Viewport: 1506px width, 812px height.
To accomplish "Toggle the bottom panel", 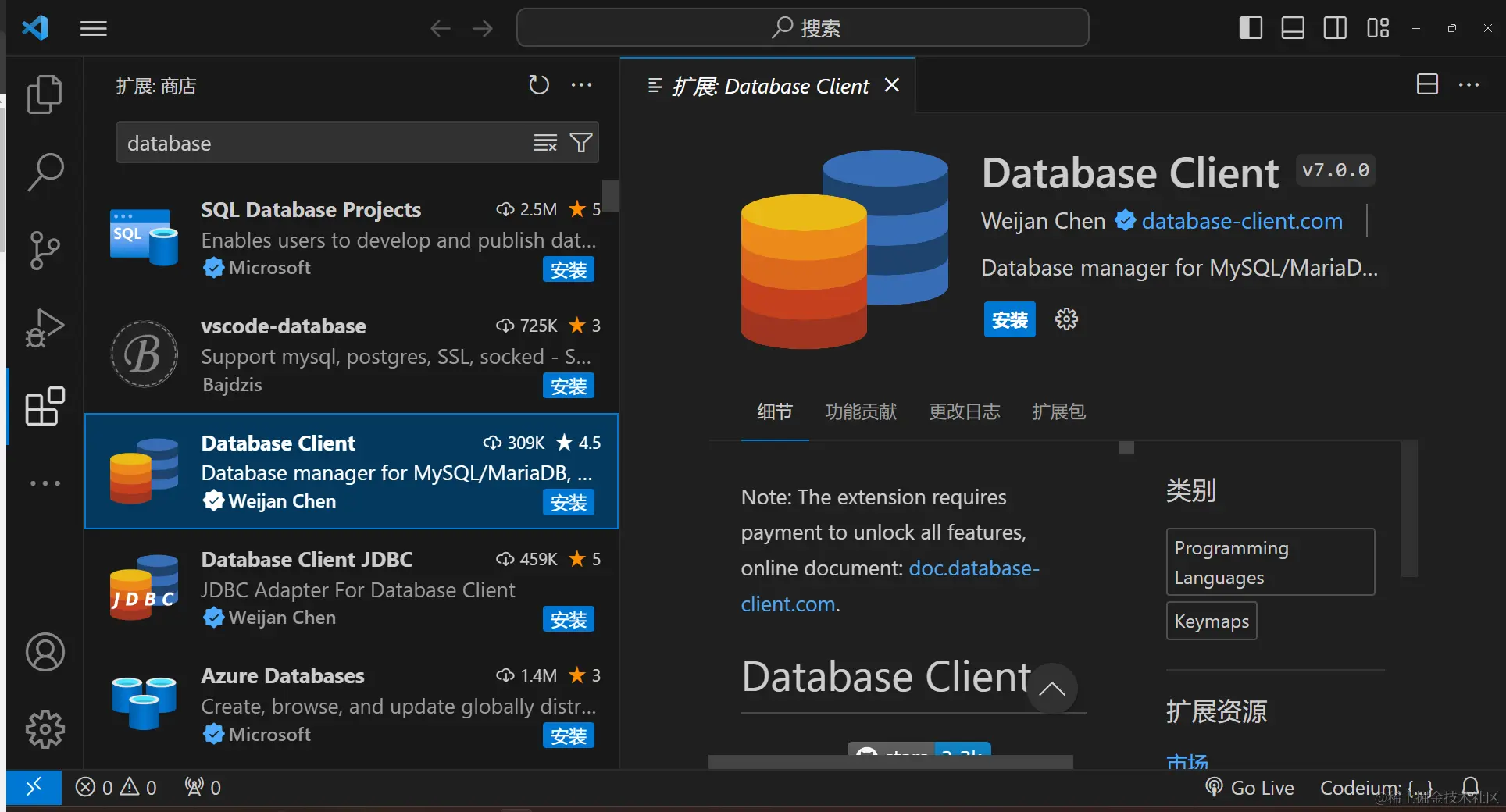I will pyautogui.click(x=1293, y=28).
